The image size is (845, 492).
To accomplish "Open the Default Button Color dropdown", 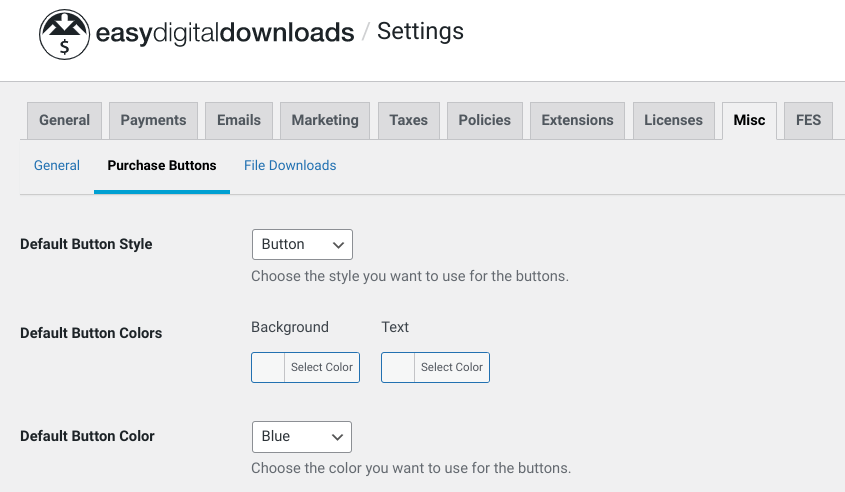I will 302,436.
